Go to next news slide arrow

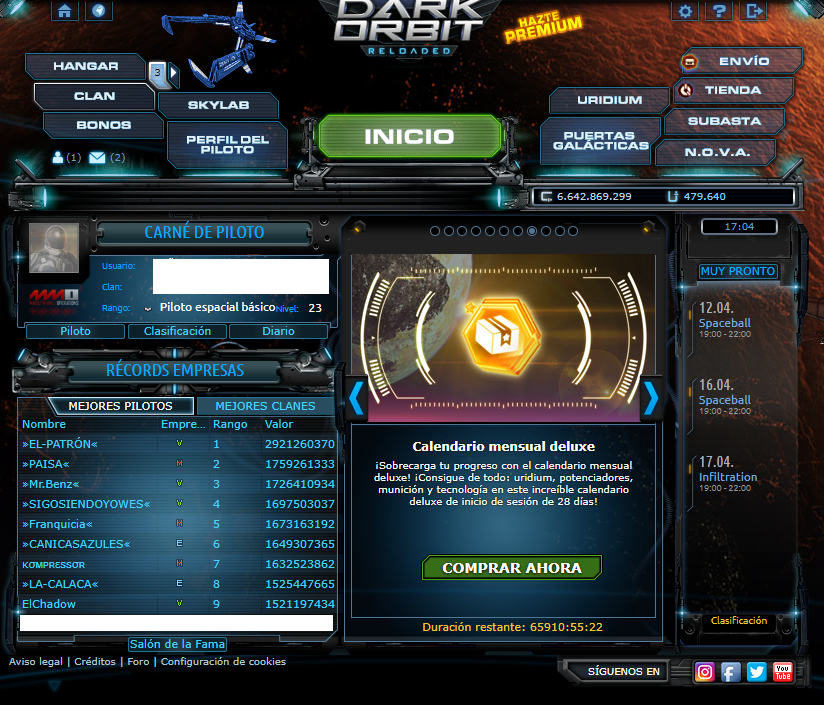pyautogui.click(x=651, y=398)
